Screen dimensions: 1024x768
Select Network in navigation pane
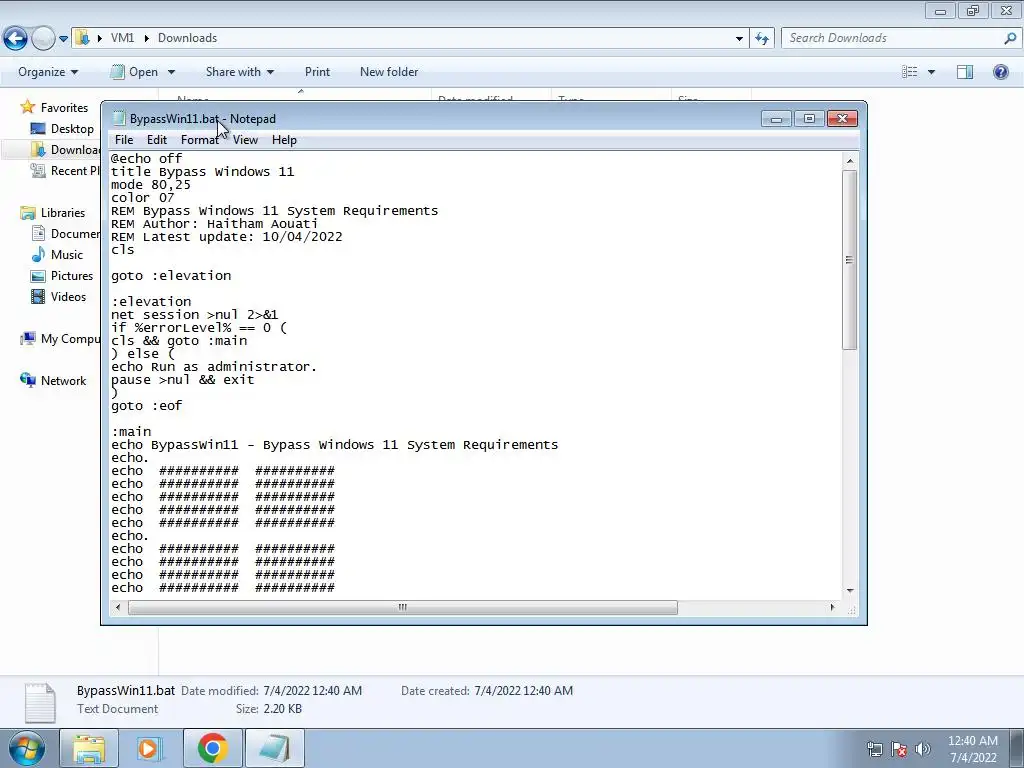coord(63,381)
